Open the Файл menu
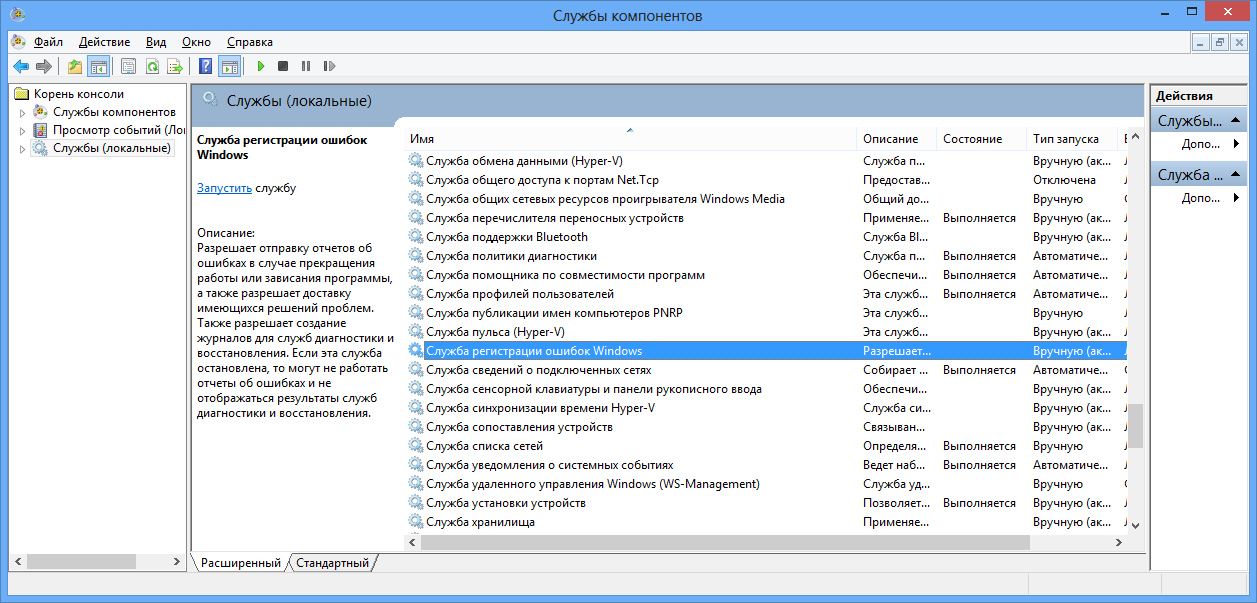This screenshot has height=603, width=1257. 48,42
